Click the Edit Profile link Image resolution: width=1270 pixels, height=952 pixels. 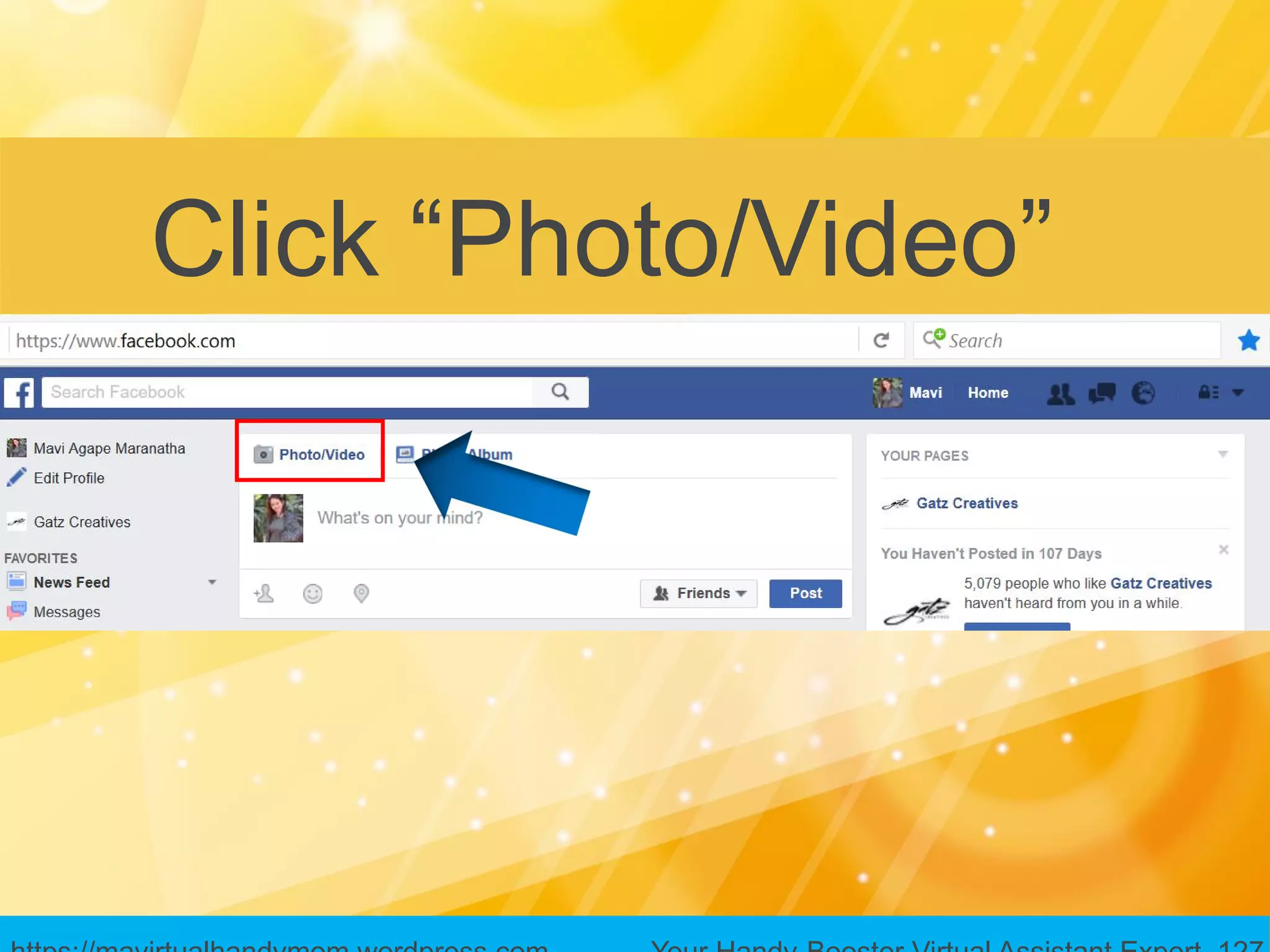tap(69, 478)
